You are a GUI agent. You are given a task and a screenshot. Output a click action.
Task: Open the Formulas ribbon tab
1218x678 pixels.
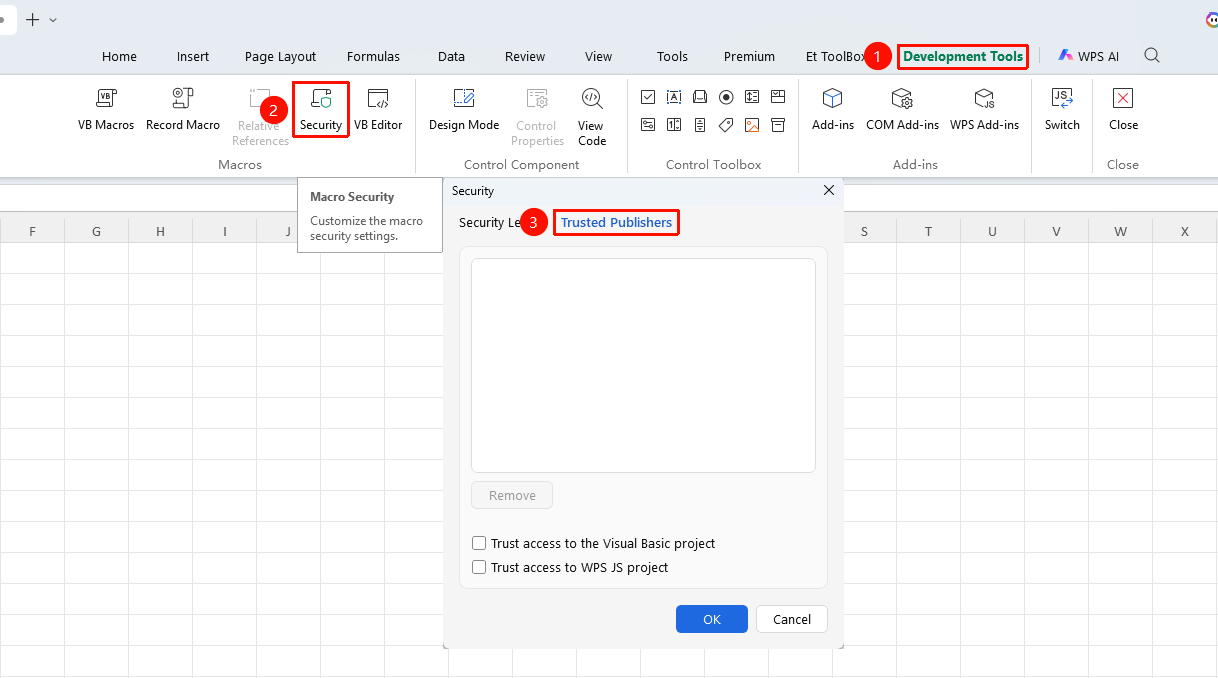373,57
